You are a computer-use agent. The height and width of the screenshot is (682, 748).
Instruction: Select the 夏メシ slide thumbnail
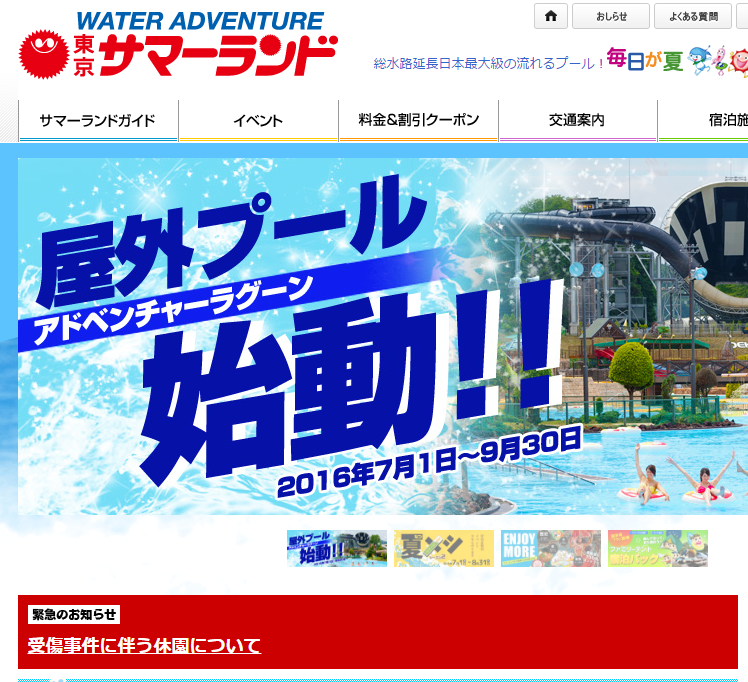click(x=444, y=548)
